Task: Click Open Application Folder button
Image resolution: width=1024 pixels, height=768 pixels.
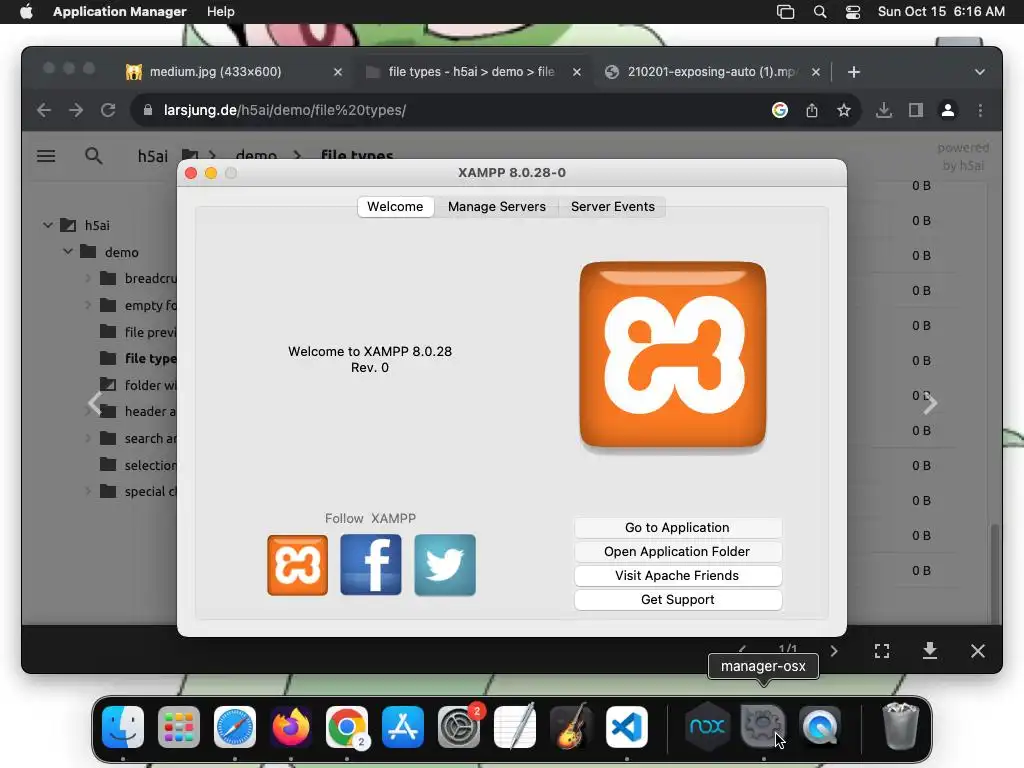Action: (677, 552)
